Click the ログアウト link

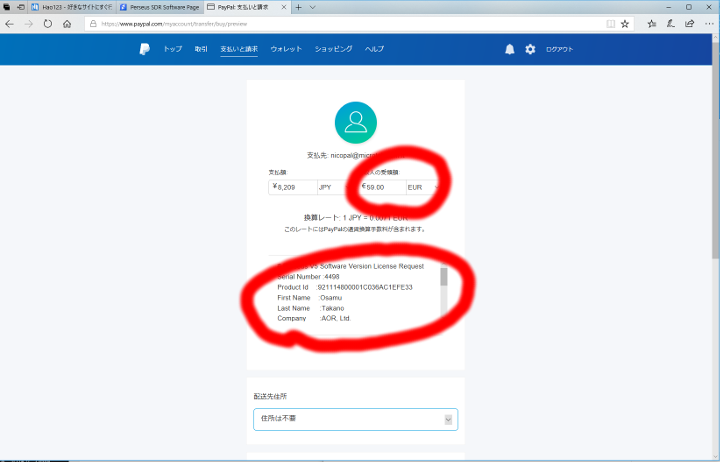pyautogui.click(x=559, y=49)
